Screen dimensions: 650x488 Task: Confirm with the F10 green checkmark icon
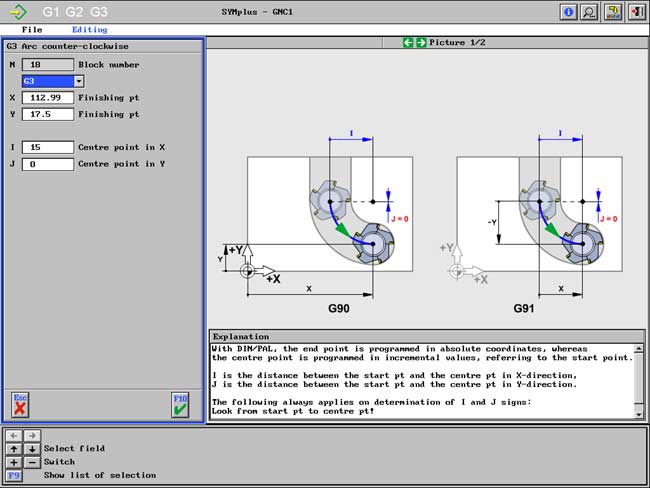pyautogui.click(x=180, y=405)
